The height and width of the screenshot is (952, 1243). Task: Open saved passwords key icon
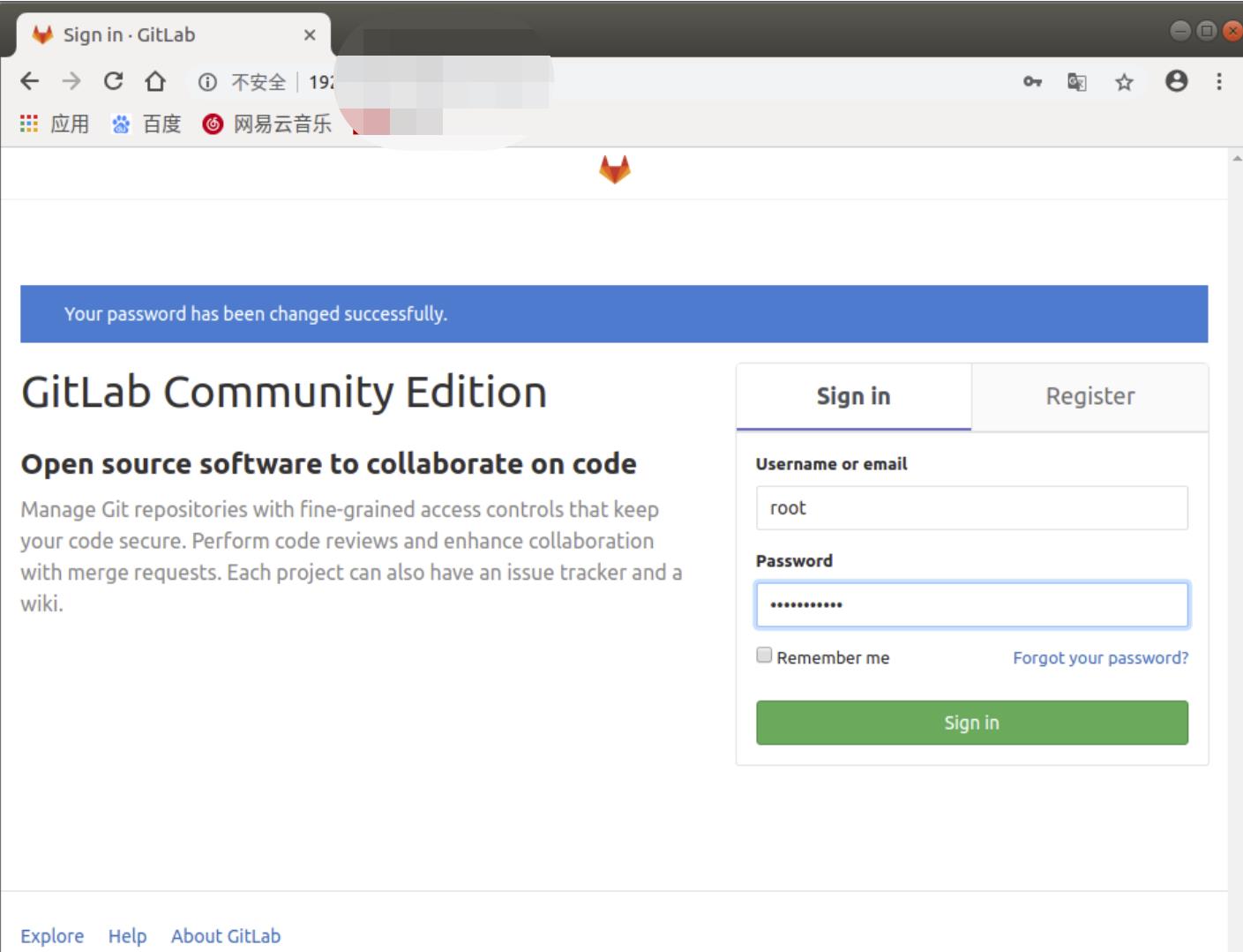coord(1032,82)
